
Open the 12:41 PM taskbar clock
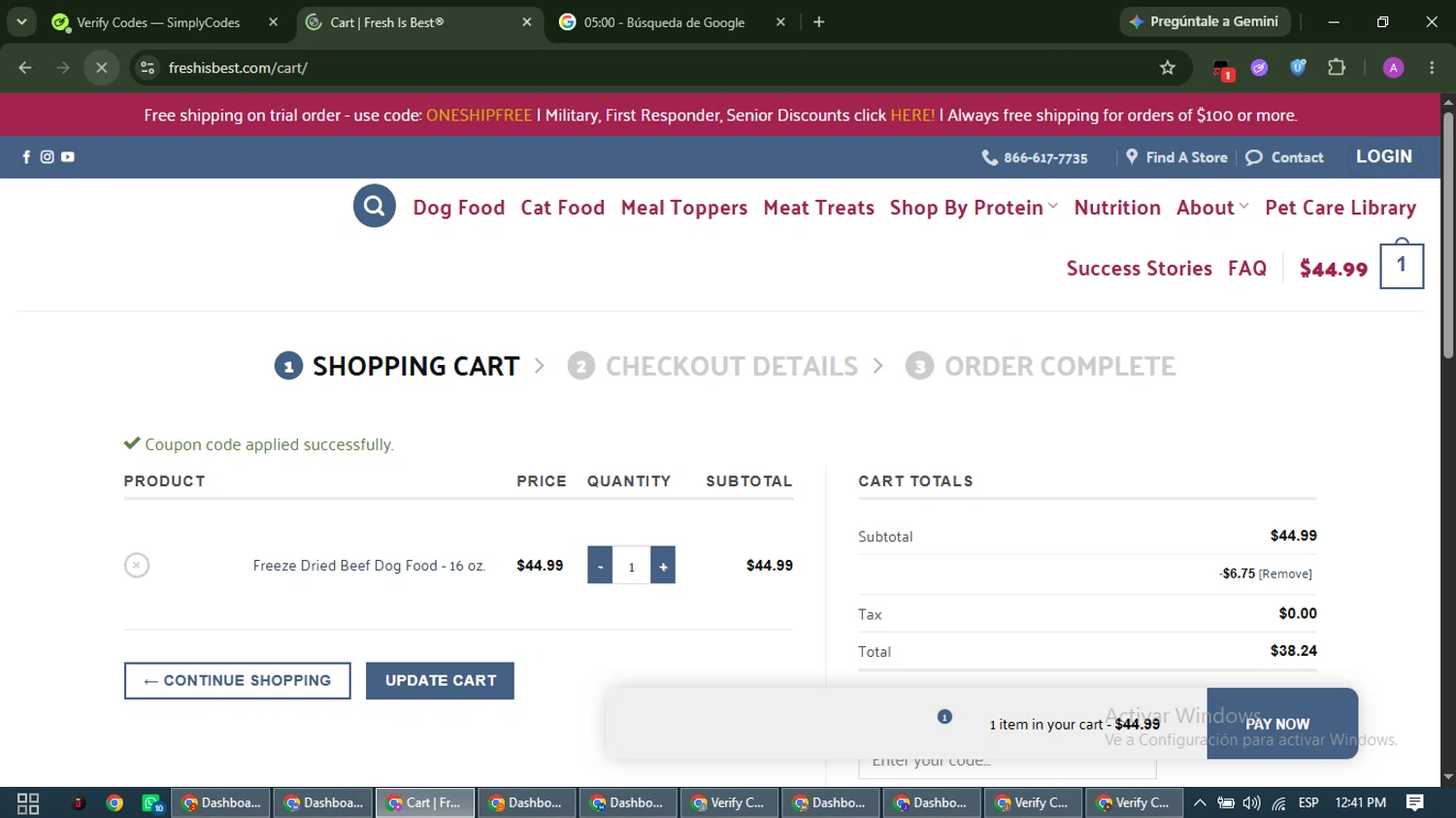point(1361,803)
